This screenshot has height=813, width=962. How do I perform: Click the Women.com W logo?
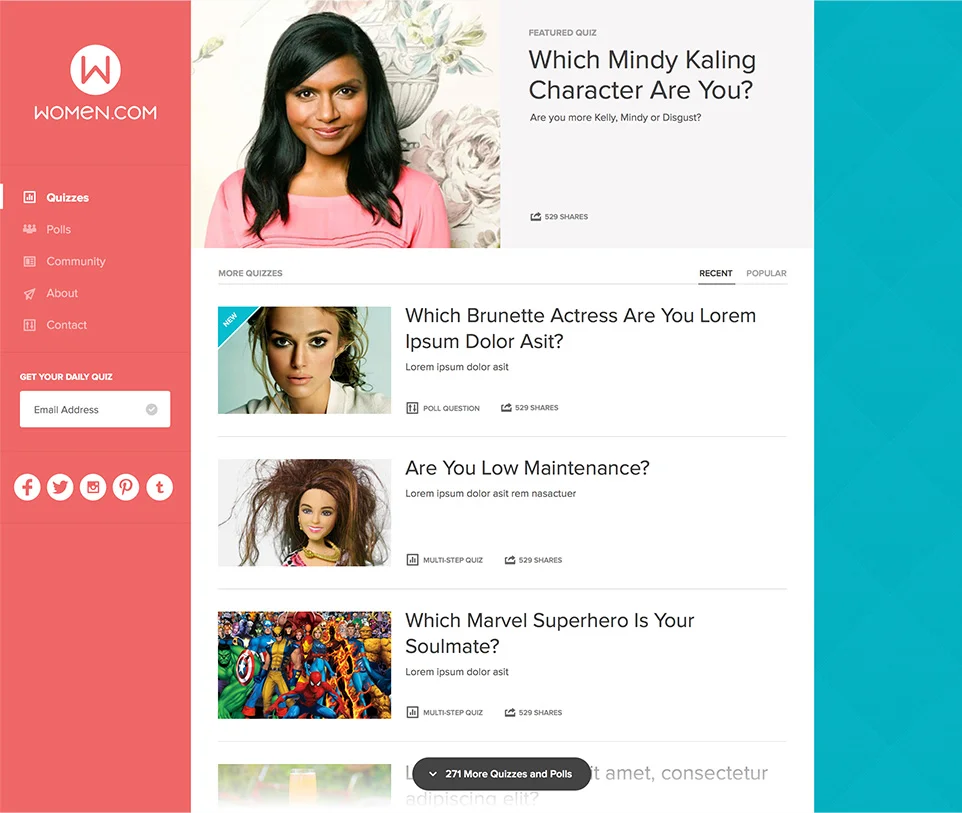click(x=95, y=69)
